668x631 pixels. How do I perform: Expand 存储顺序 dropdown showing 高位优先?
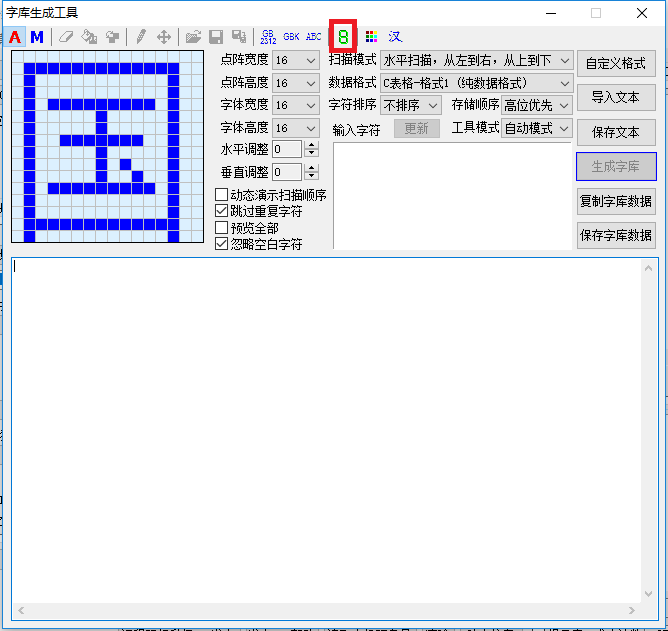point(537,105)
